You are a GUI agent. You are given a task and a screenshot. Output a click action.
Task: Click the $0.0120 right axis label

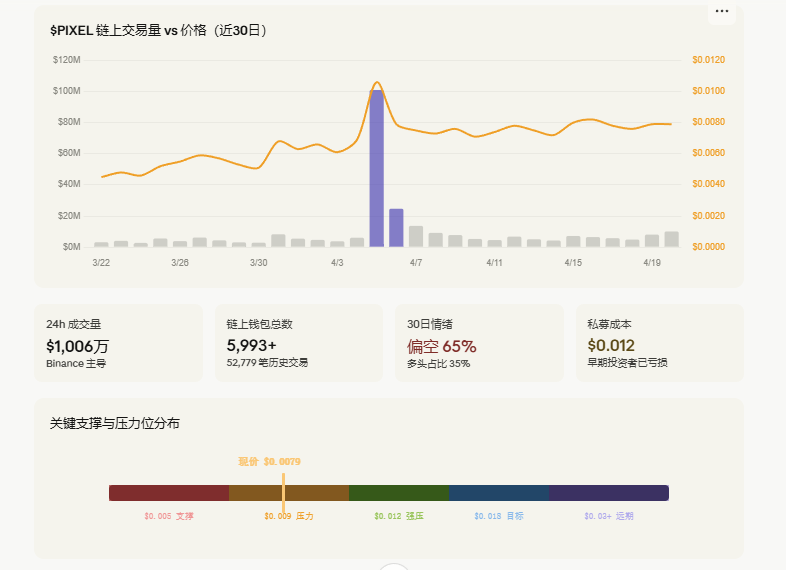708,60
